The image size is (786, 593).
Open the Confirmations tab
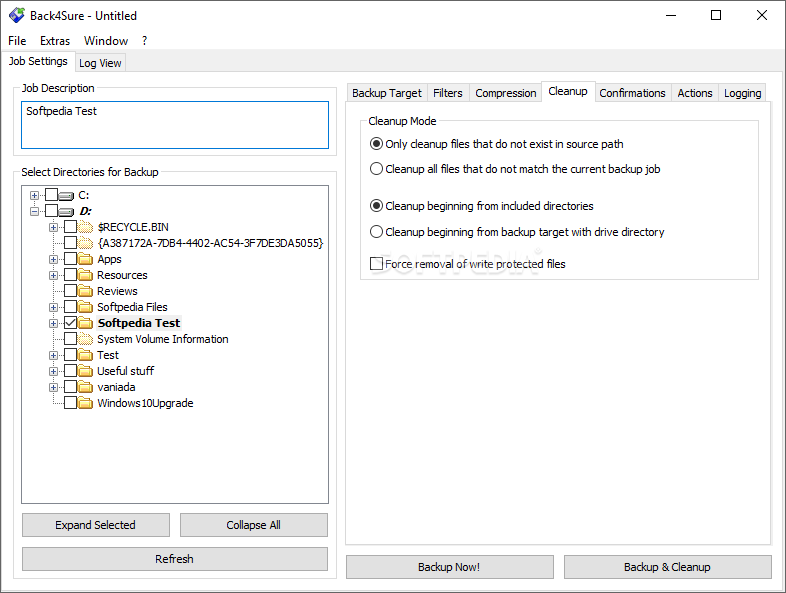[632, 93]
